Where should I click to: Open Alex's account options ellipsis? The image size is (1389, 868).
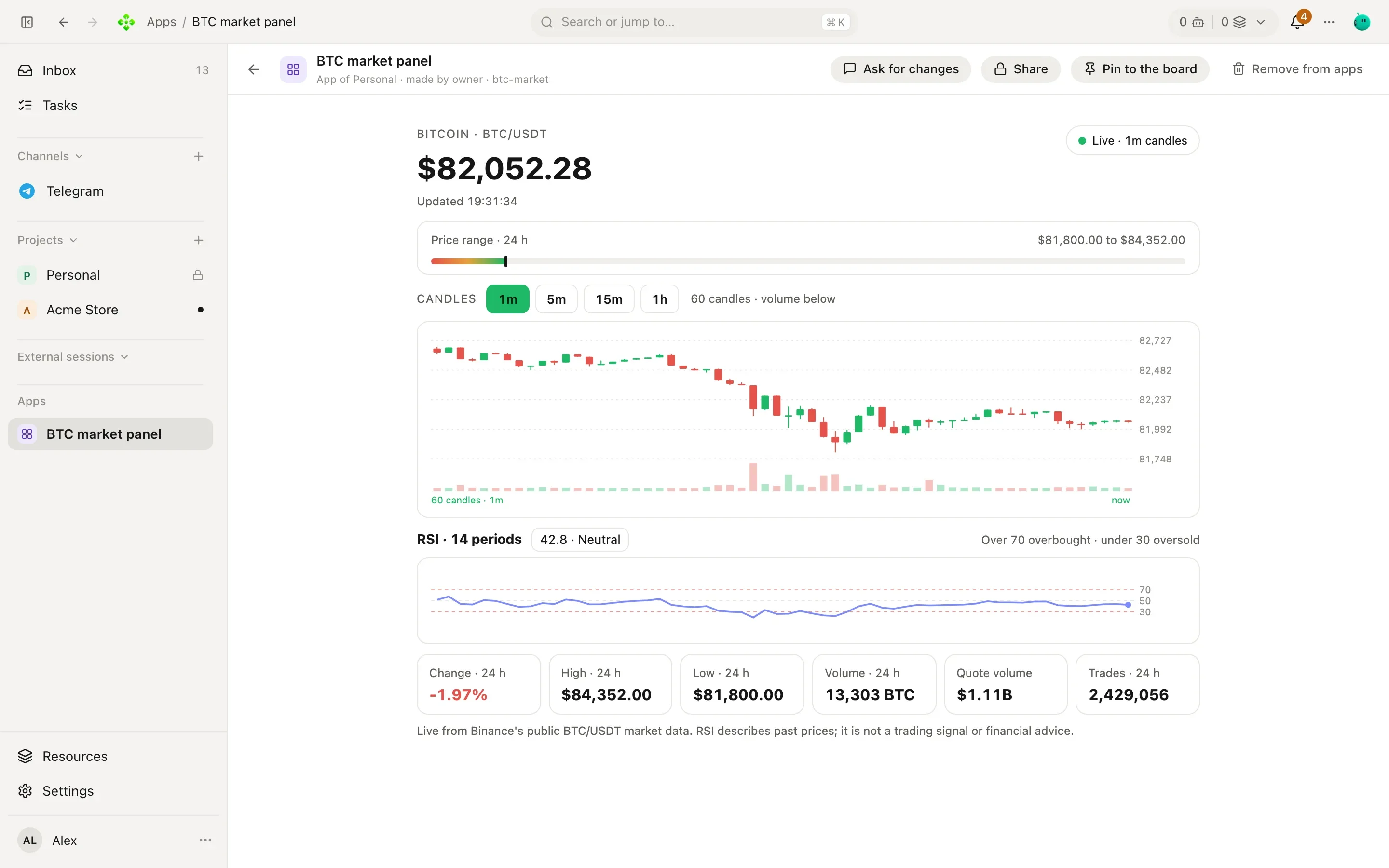[205, 840]
